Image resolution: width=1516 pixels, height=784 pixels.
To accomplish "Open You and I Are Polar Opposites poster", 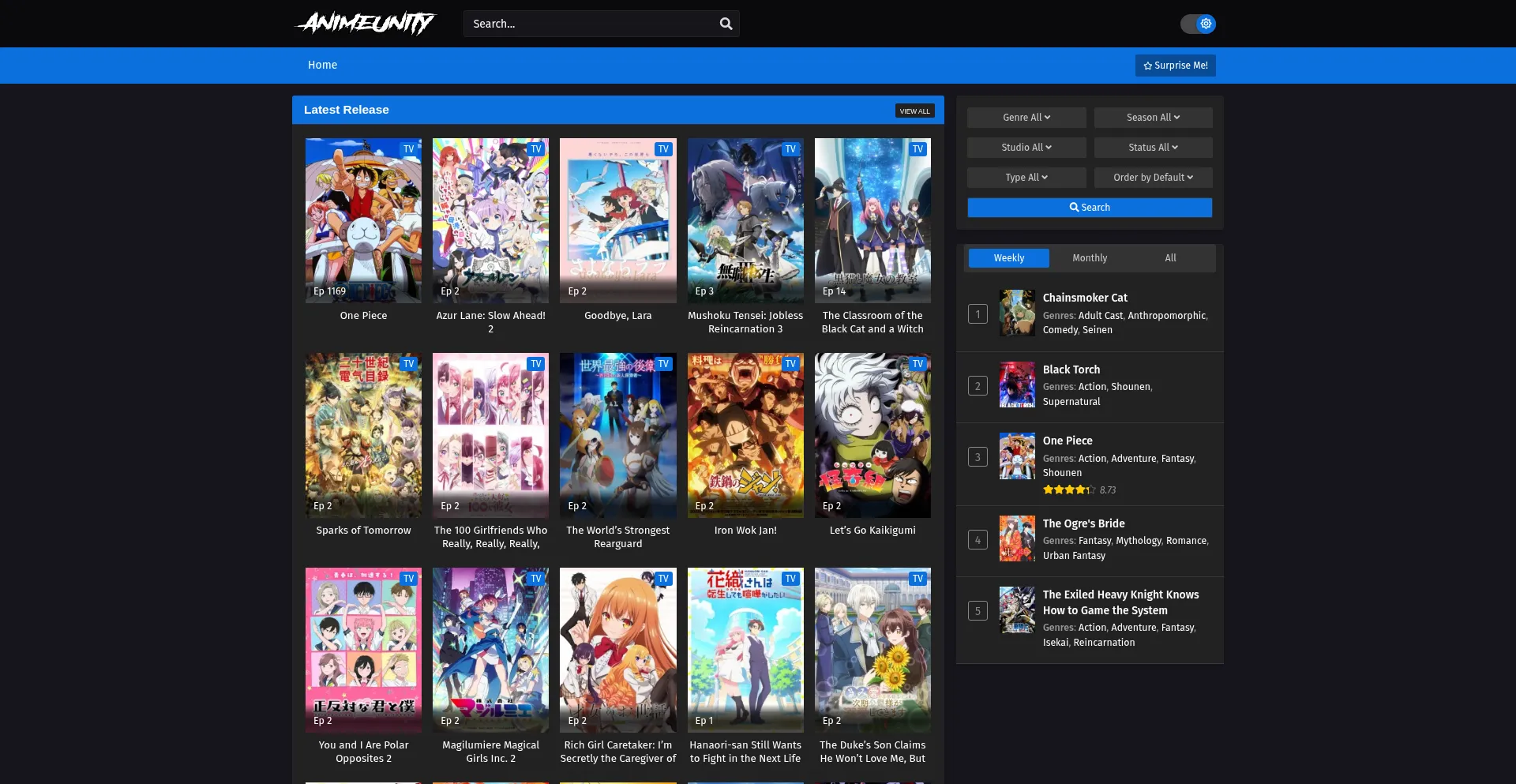I will 363,650.
